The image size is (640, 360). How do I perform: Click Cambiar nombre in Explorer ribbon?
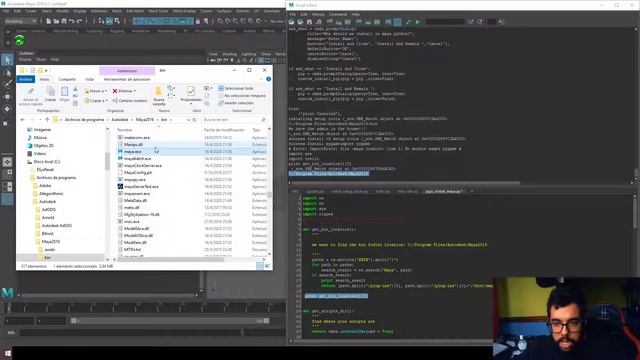point(129,100)
